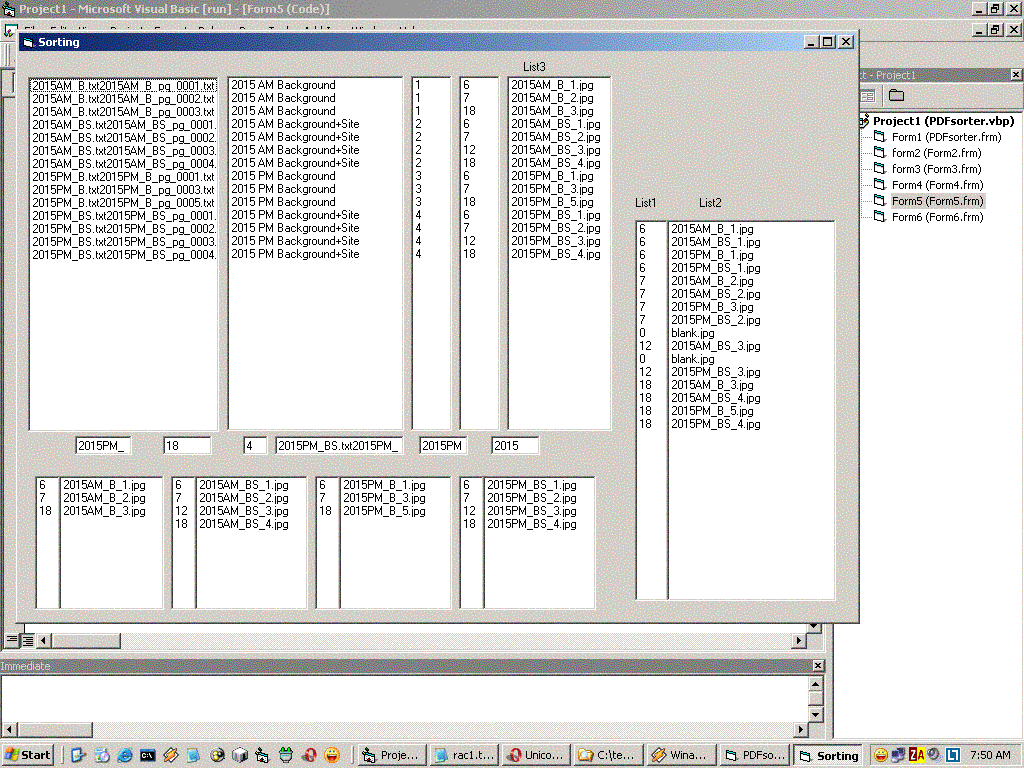The width and height of the screenshot is (1024, 768).
Task: Switch to the Unico... taskbar button
Action: pyautogui.click(x=537, y=755)
